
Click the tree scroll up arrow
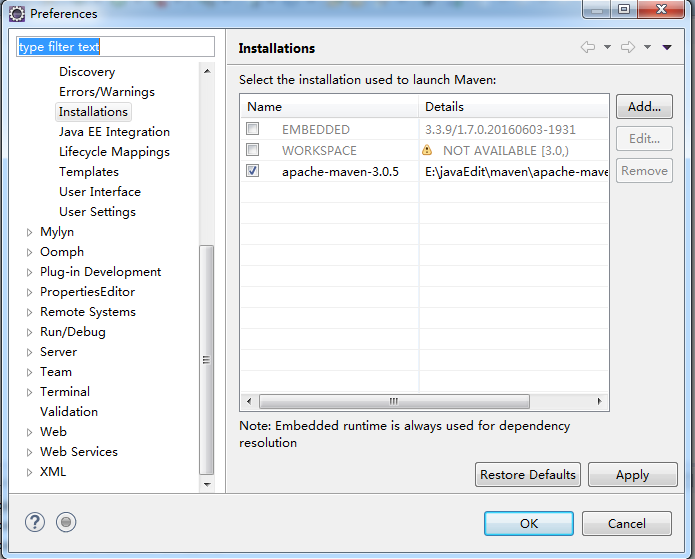pyautogui.click(x=207, y=71)
